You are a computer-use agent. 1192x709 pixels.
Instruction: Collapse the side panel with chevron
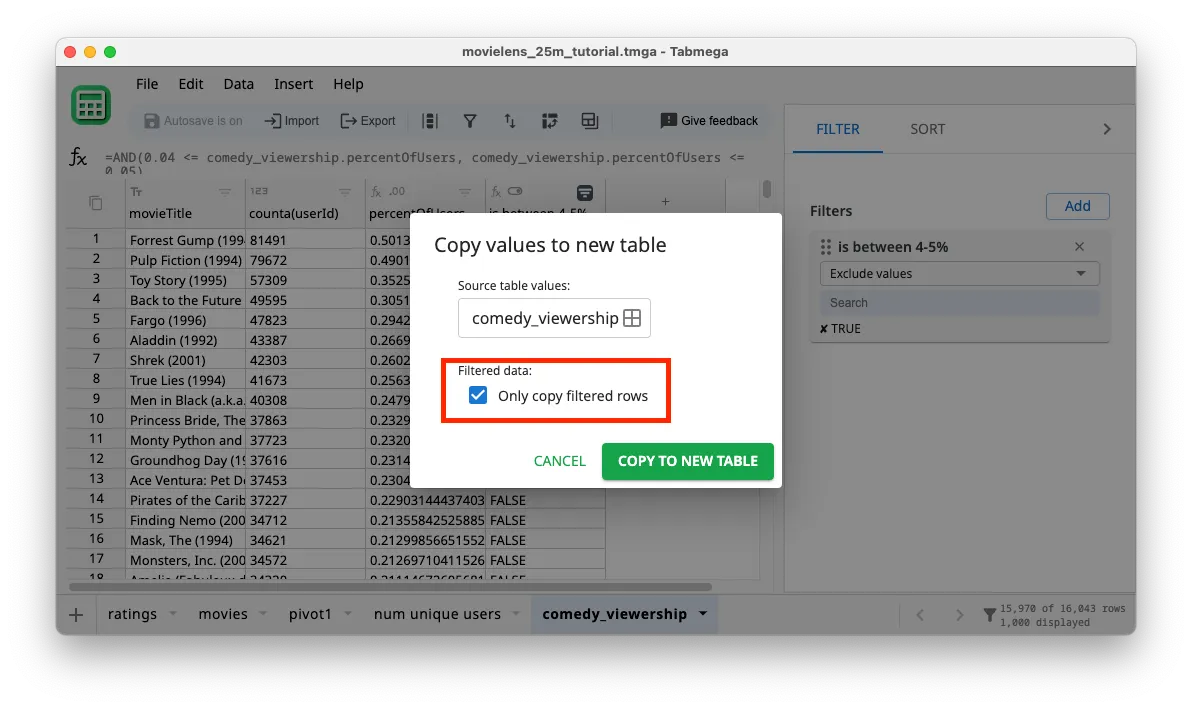[1106, 129]
